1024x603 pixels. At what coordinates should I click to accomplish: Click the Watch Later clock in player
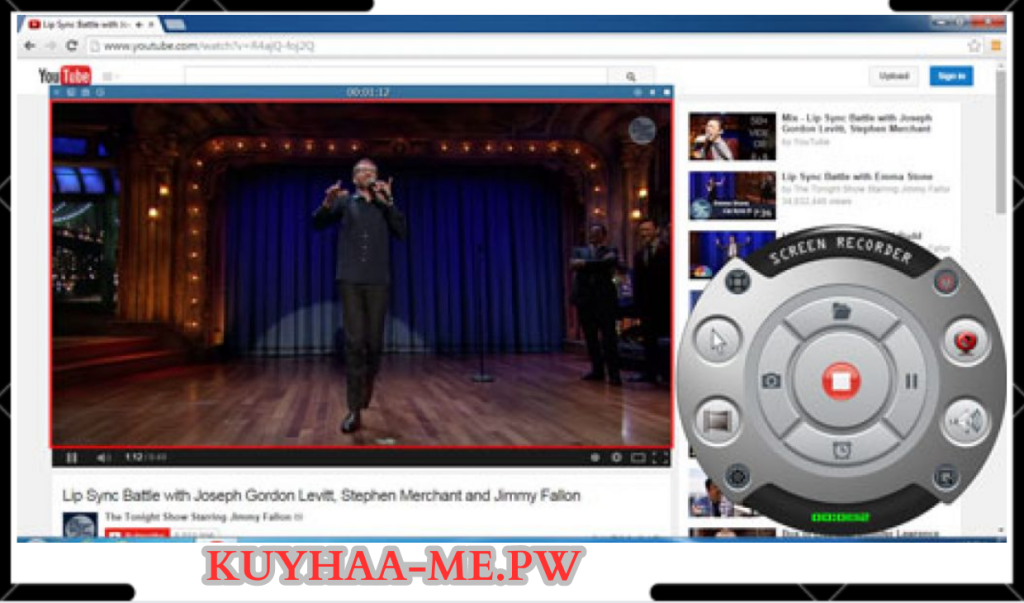tap(594, 457)
